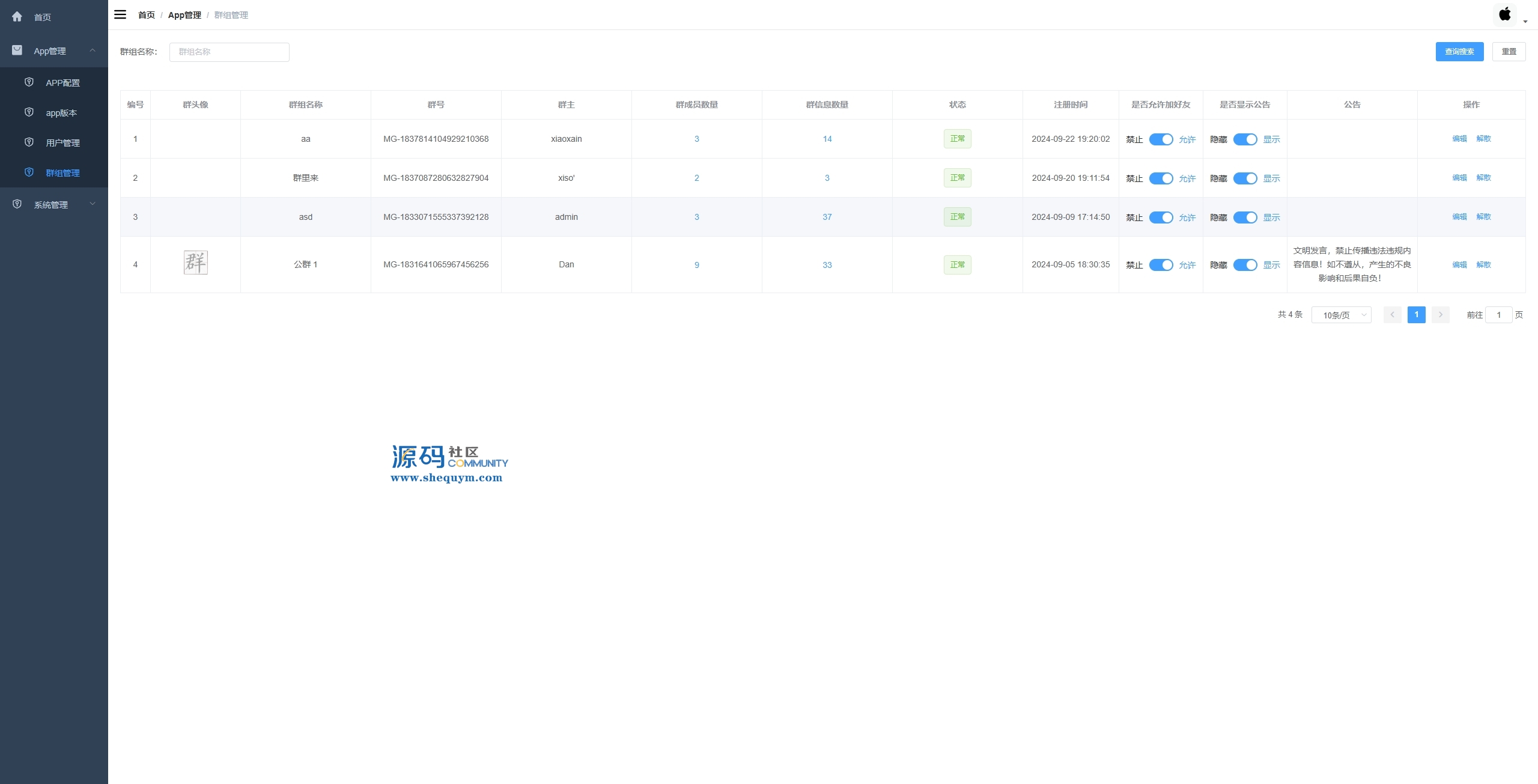Click the shield icon beside 系统管理
Image resolution: width=1538 pixels, height=784 pixels.
click(17, 204)
